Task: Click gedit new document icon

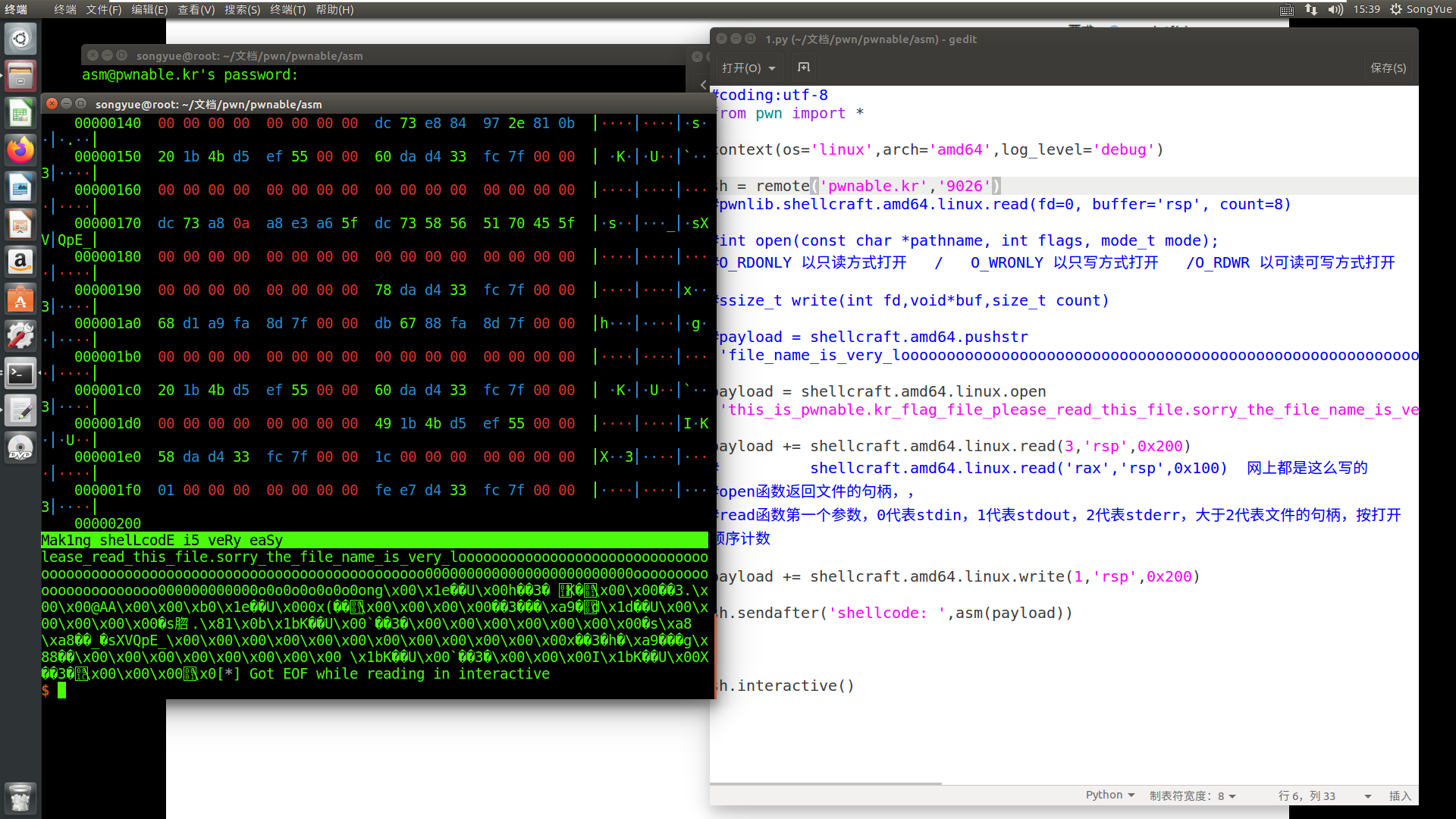Action: [804, 67]
